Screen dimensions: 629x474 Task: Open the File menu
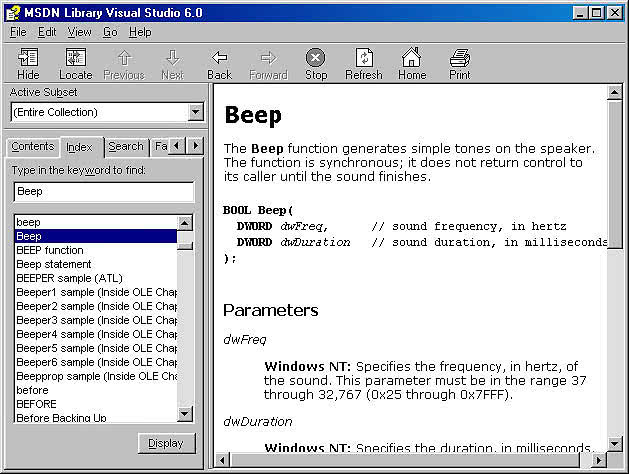point(18,32)
